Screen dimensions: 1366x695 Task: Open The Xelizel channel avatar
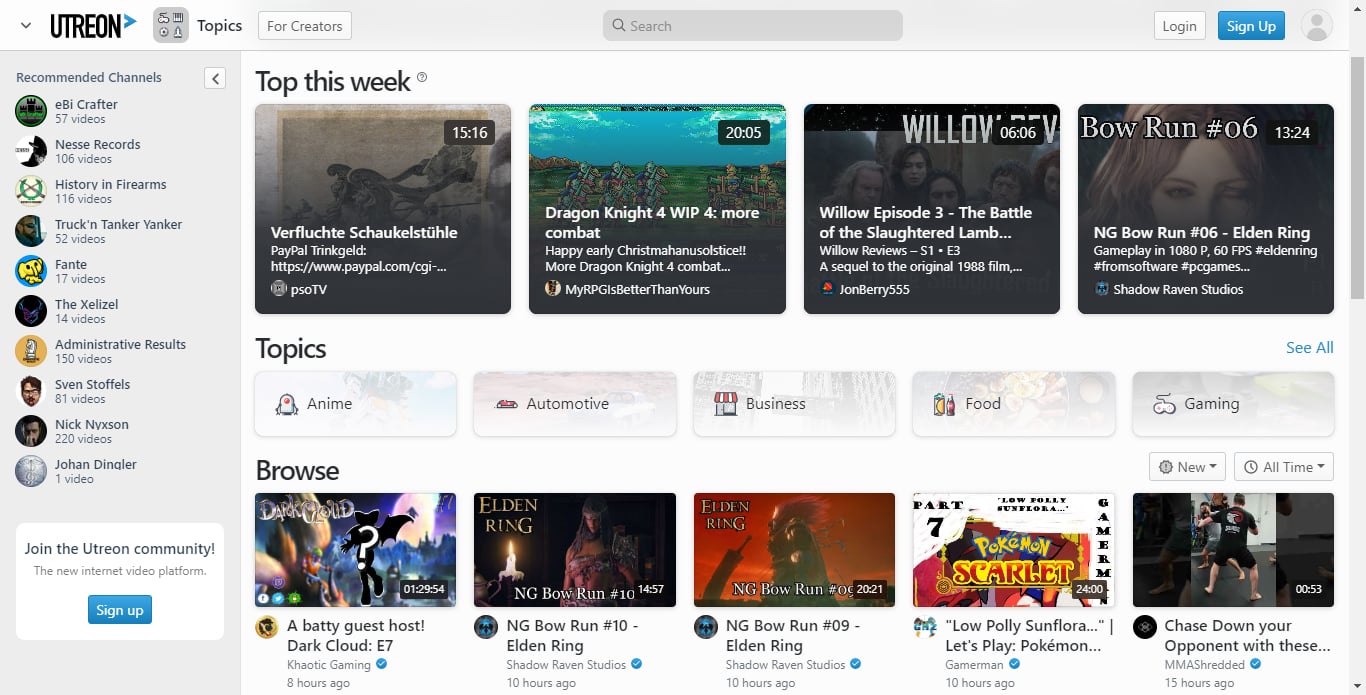31,311
